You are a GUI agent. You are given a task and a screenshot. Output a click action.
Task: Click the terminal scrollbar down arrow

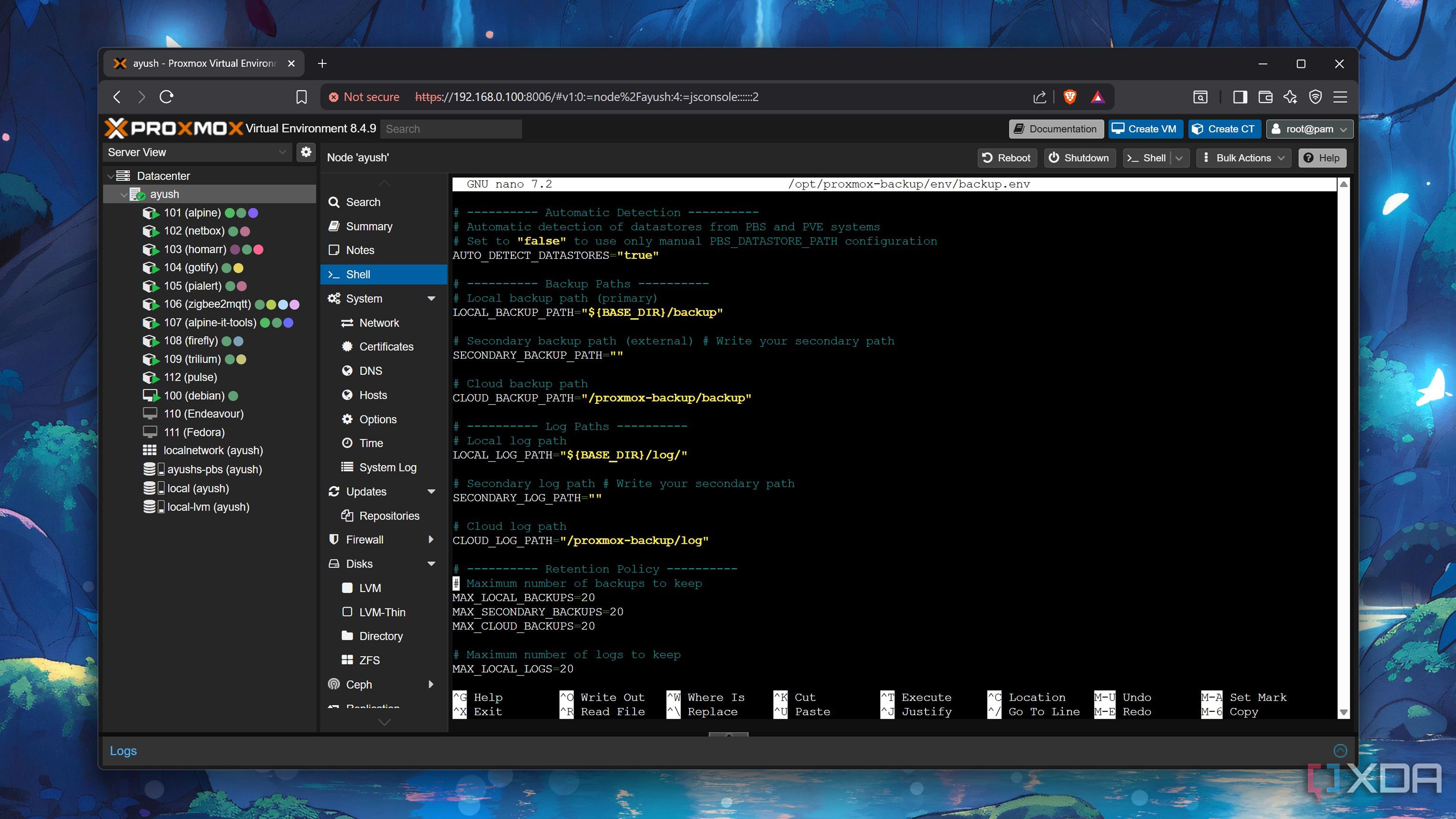click(x=1343, y=712)
